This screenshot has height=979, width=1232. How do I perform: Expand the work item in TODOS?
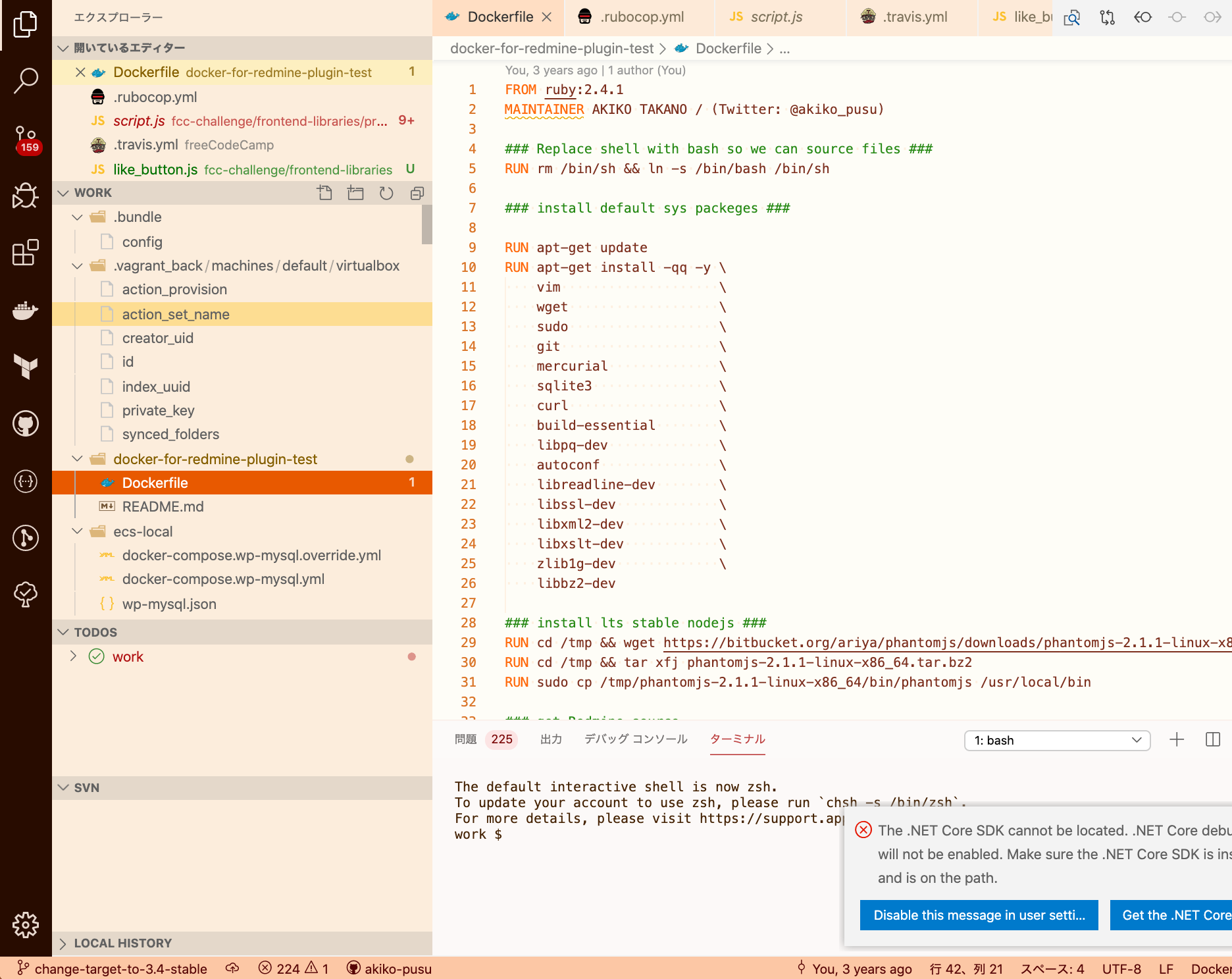coord(73,656)
